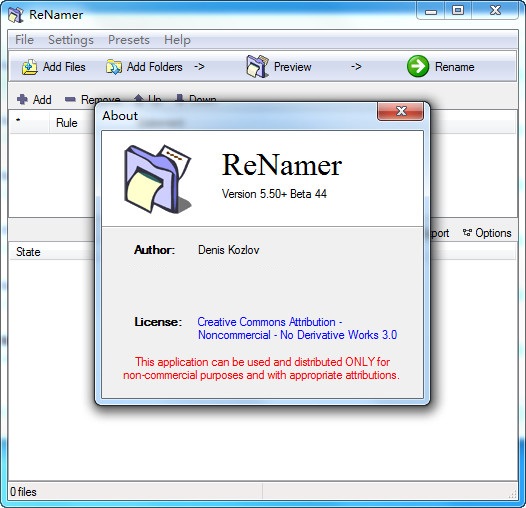
Task: Maximize the ReNamer window
Action: pos(458,11)
